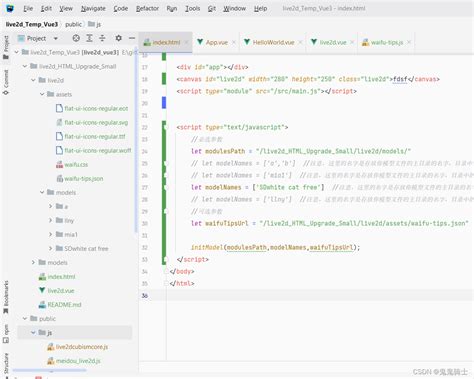This screenshot has height=379, width=474.
Task: Close the App.vue tab
Action: click(x=234, y=42)
